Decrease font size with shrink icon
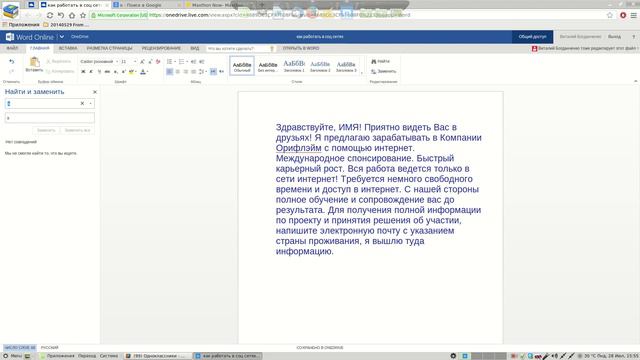The height and width of the screenshot is (360, 640). point(150,62)
